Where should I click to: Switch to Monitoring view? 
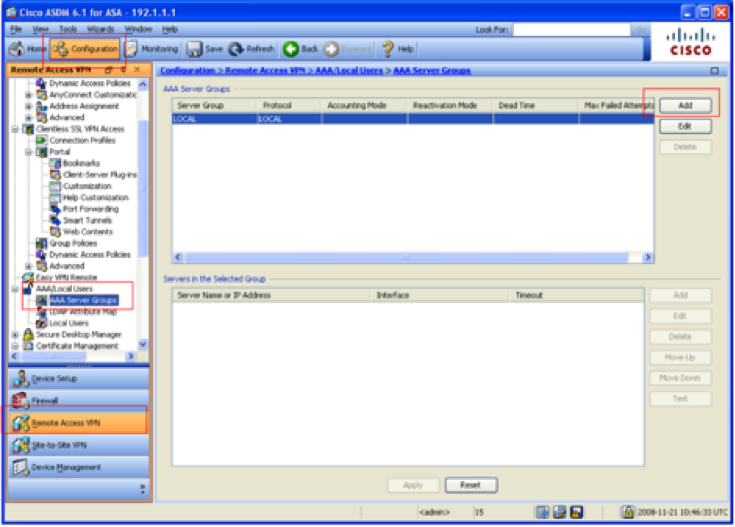153,49
